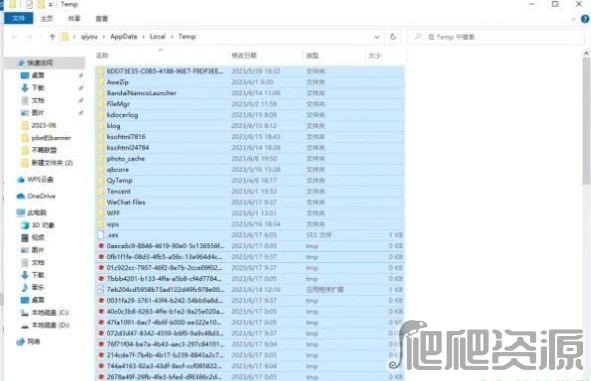
Task: Click the Temp search input box
Action: 497,37
